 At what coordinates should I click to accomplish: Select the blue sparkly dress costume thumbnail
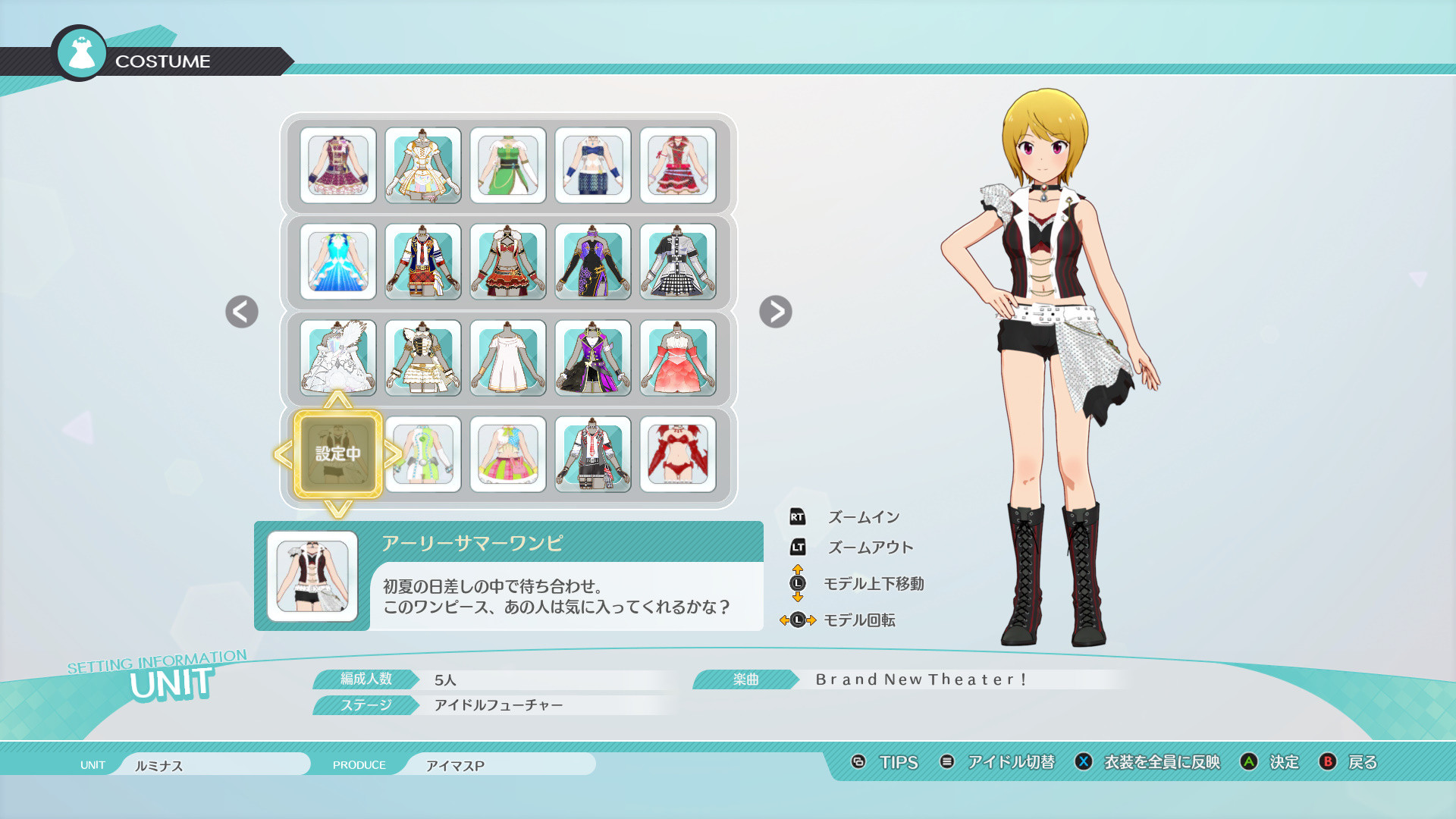tap(338, 262)
